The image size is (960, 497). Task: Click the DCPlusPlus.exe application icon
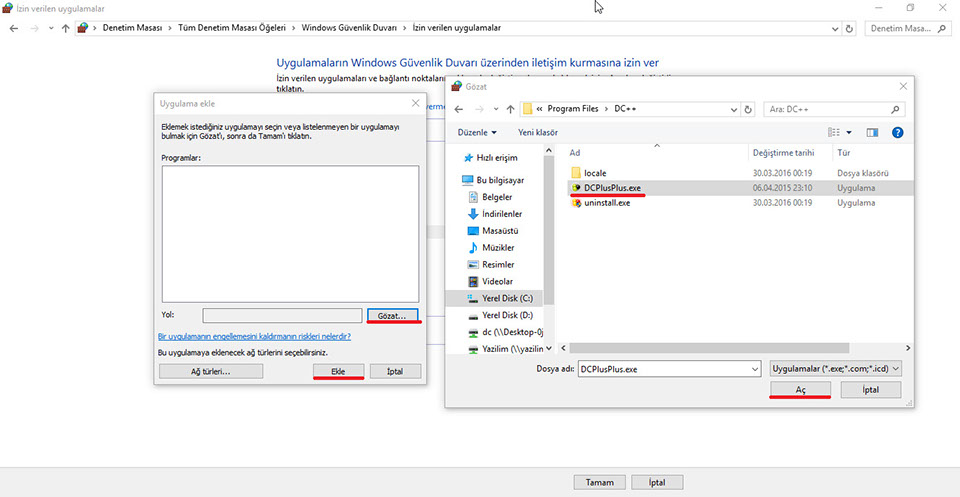point(576,188)
